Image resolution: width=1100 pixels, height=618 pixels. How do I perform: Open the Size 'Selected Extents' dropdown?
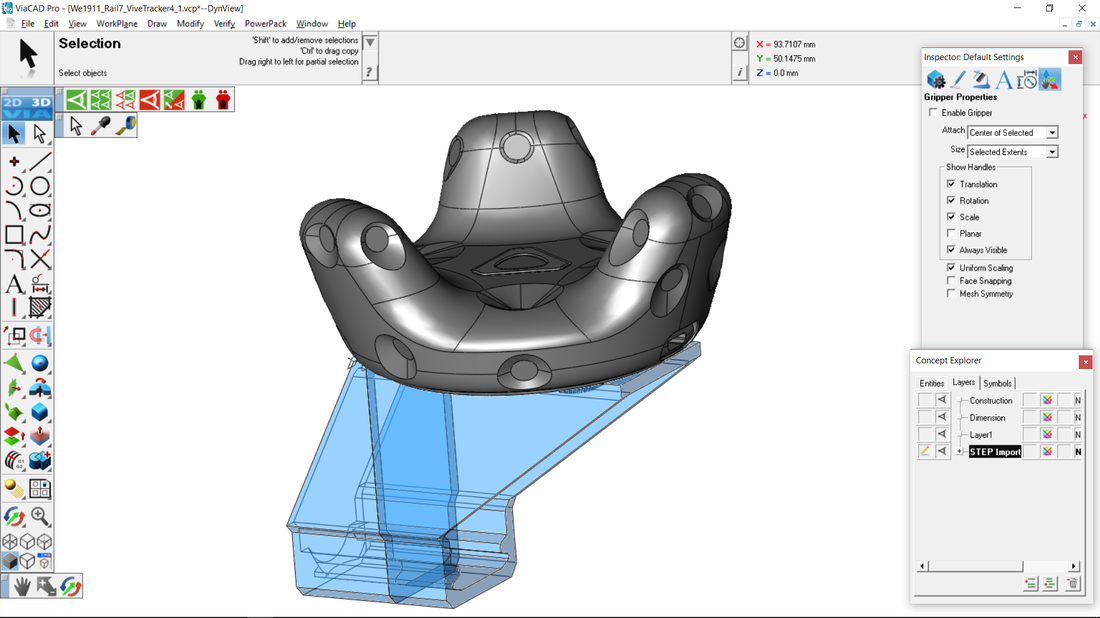(1052, 152)
